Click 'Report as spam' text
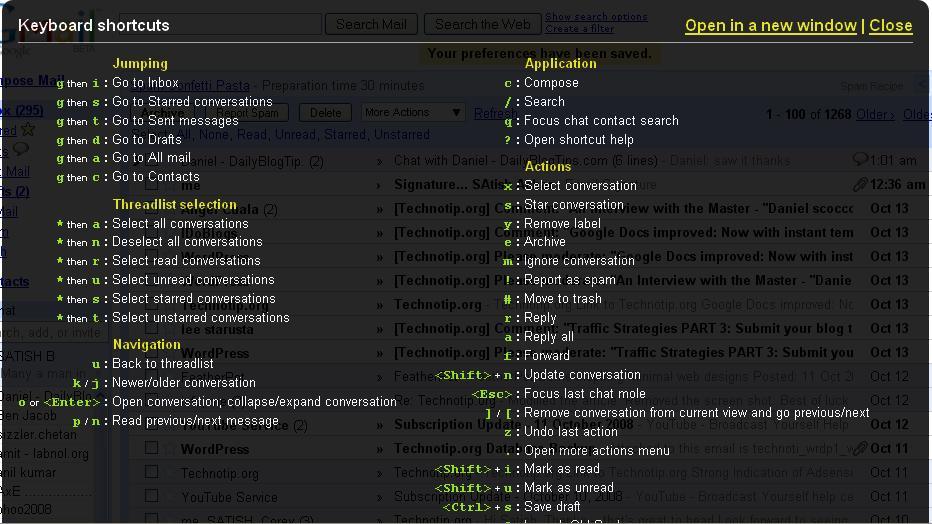 (x=569, y=280)
